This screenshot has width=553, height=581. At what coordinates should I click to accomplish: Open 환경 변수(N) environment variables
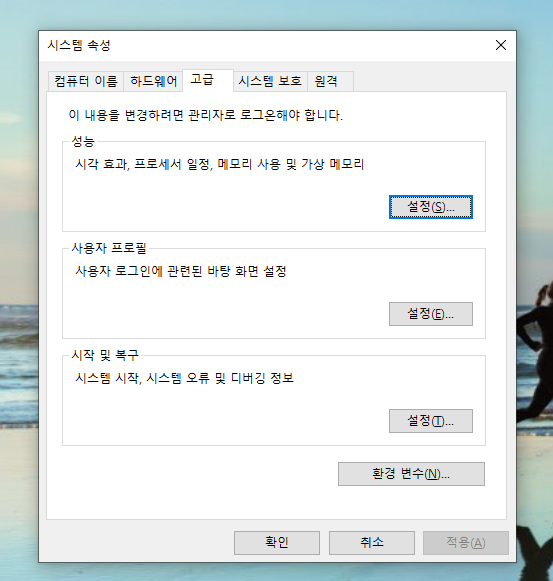coord(411,474)
